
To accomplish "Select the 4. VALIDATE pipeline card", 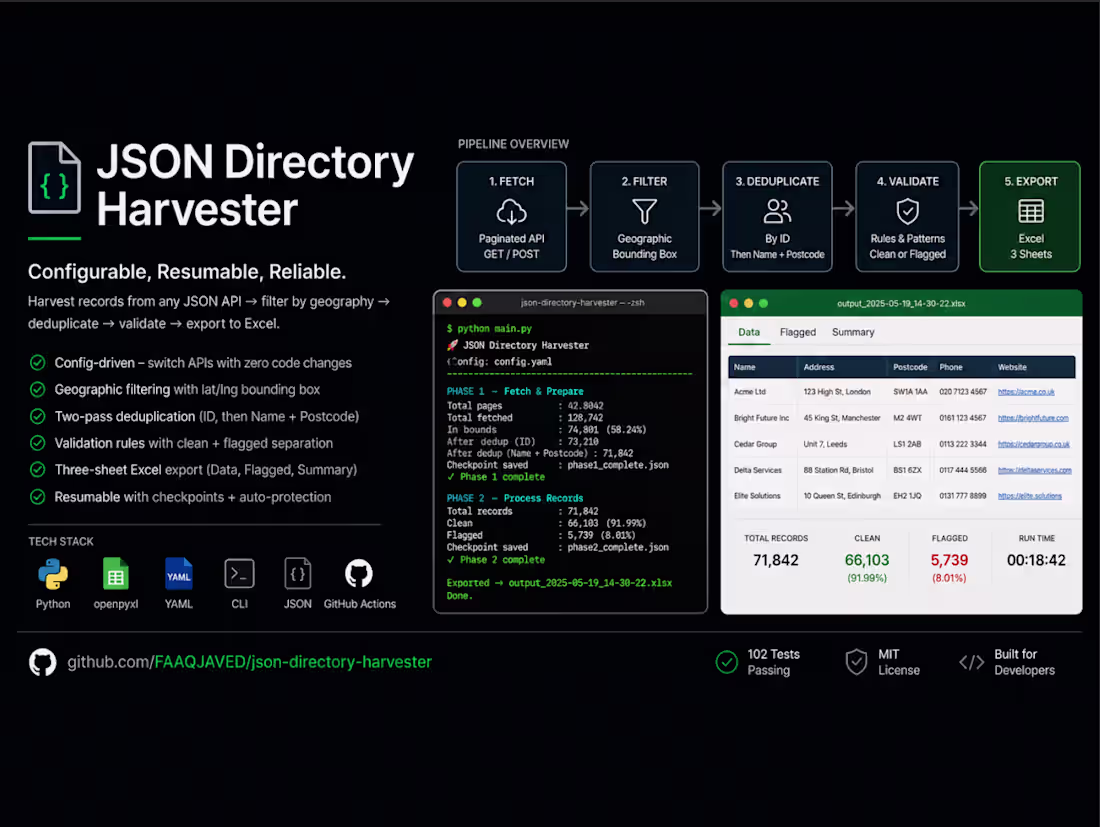I will (x=907, y=217).
